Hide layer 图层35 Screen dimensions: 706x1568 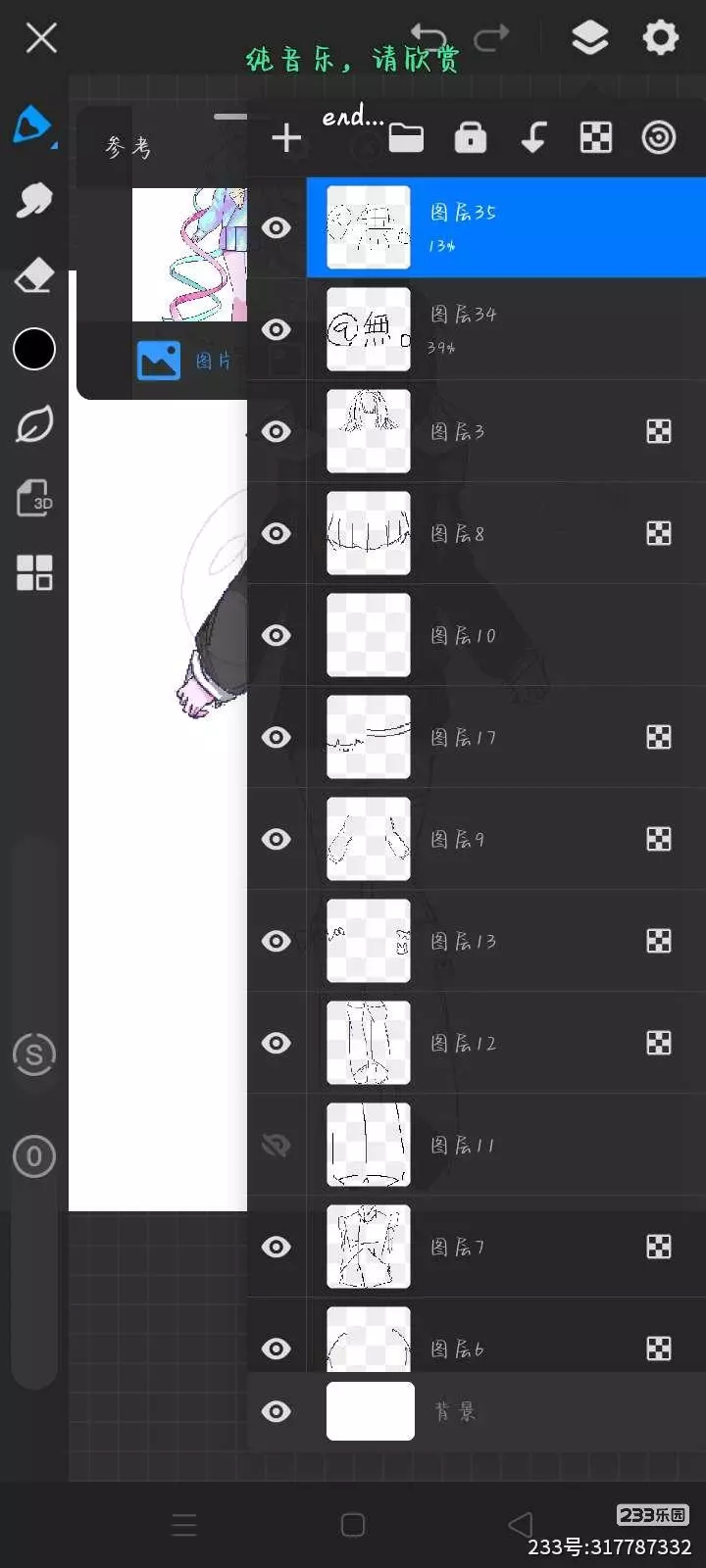277,227
